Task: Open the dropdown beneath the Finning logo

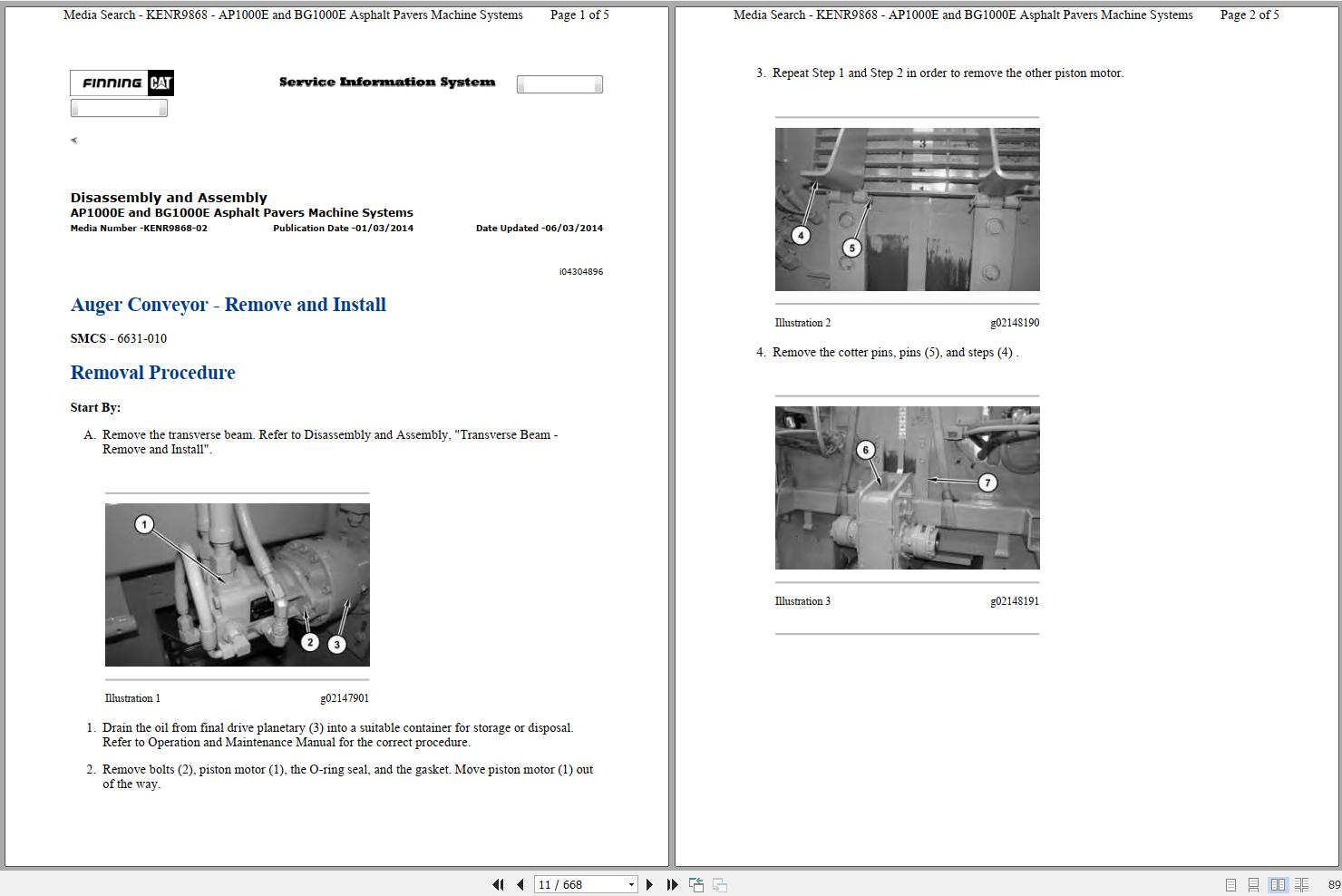Action: (x=119, y=107)
